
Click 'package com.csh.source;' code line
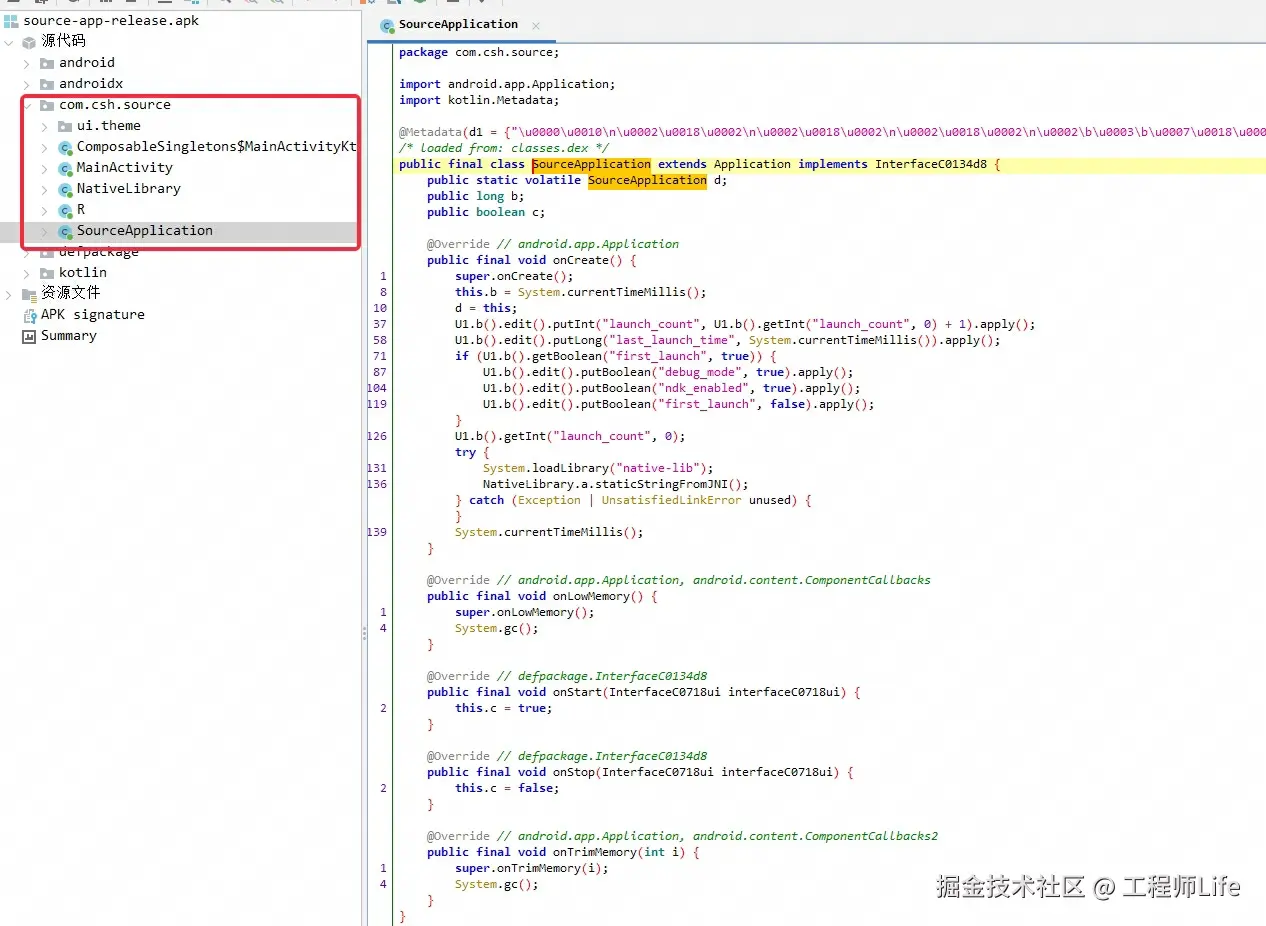tap(479, 52)
